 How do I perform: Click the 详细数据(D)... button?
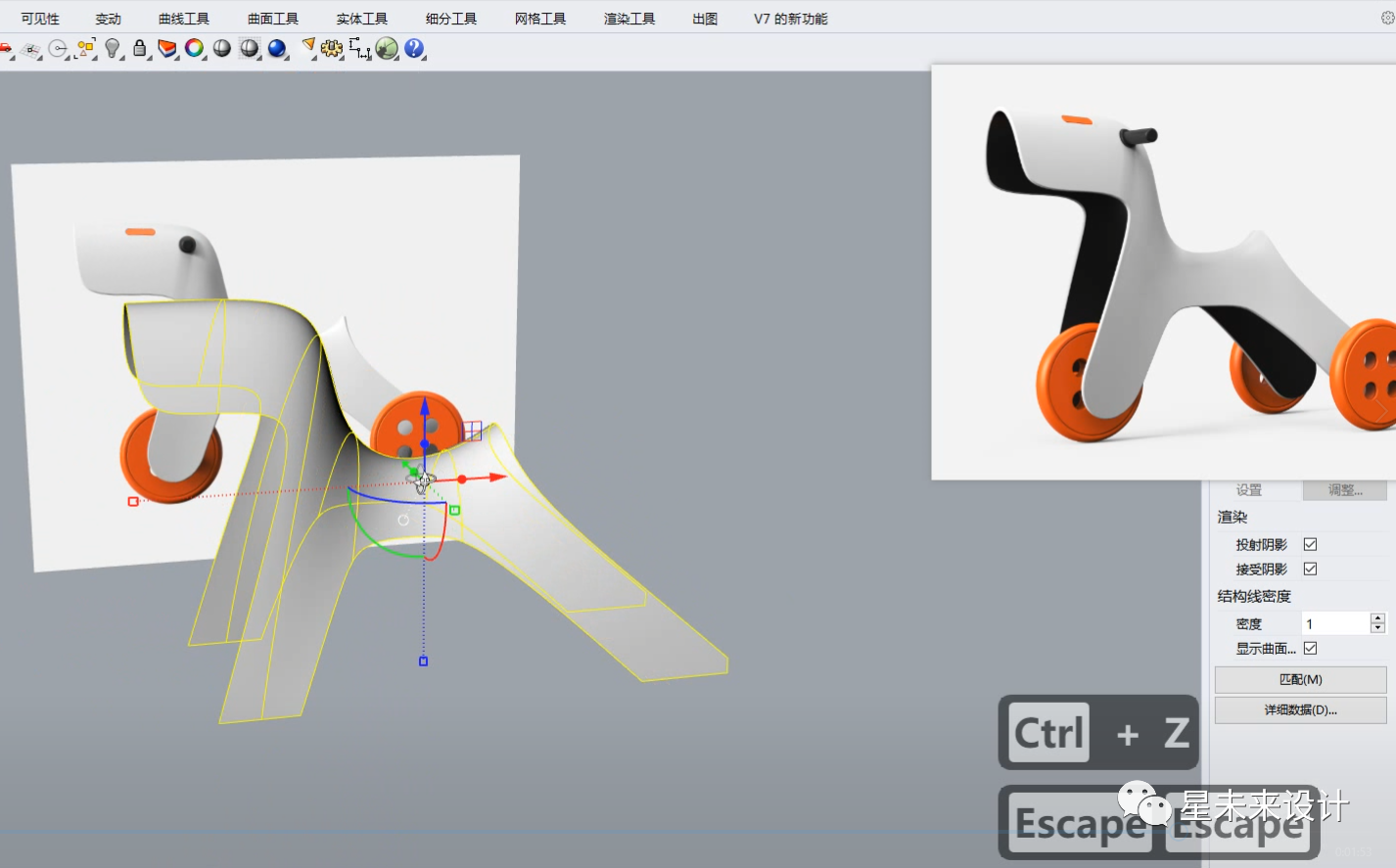1300,709
